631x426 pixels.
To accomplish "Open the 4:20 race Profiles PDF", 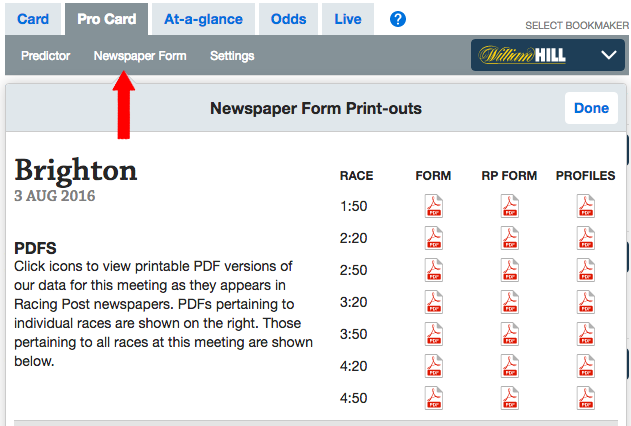I will tap(586, 366).
